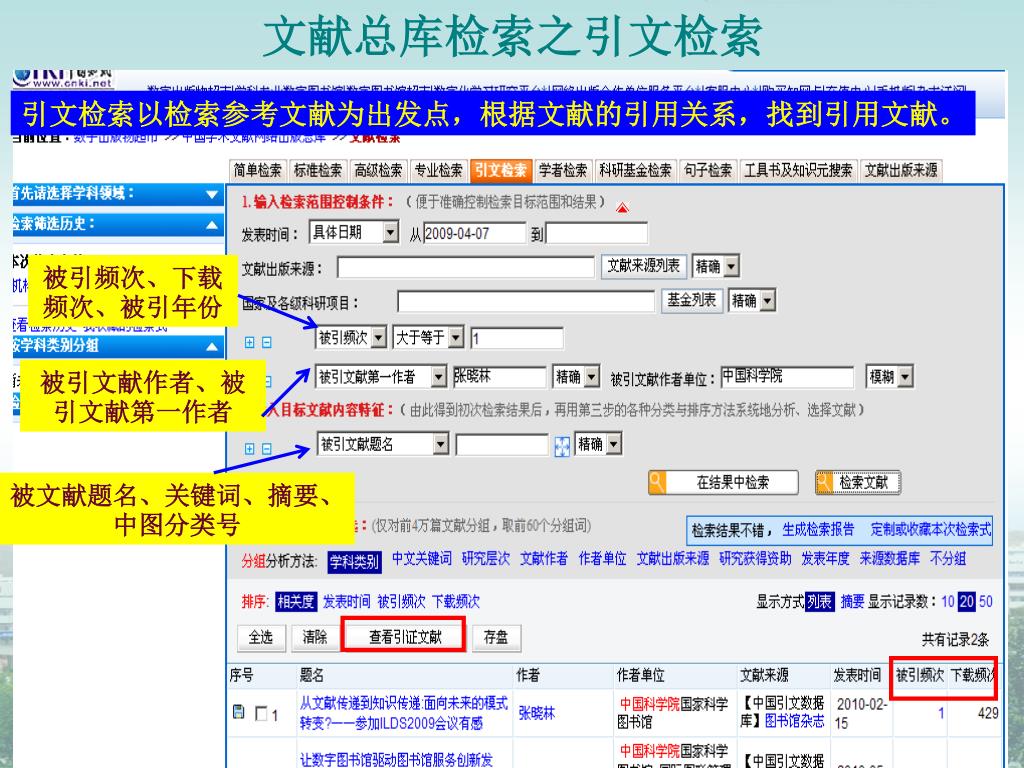
Task: Add a row with plus icon beside 被引频次
Action: 249,342
